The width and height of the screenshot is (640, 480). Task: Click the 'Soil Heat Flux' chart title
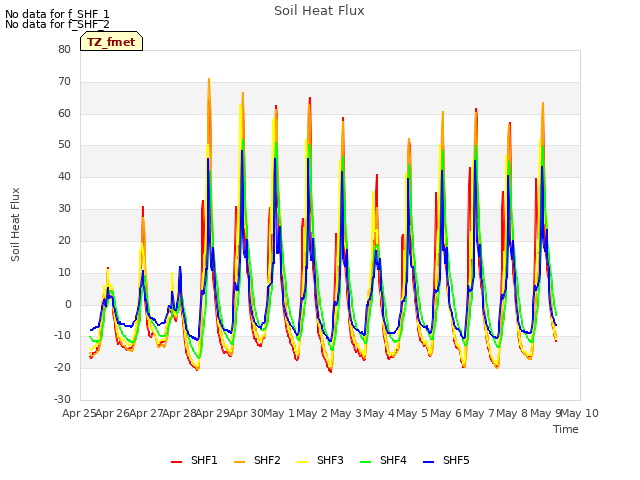click(x=319, y=11)
